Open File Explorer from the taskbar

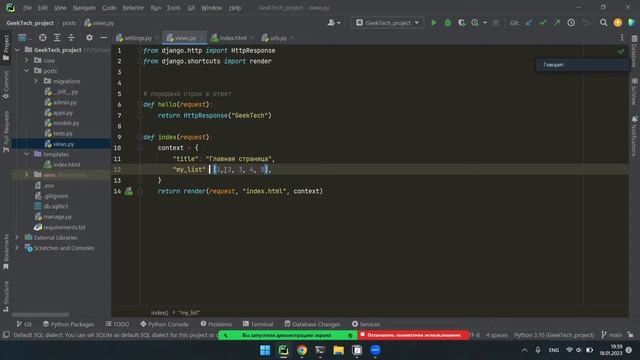(338, 350)
